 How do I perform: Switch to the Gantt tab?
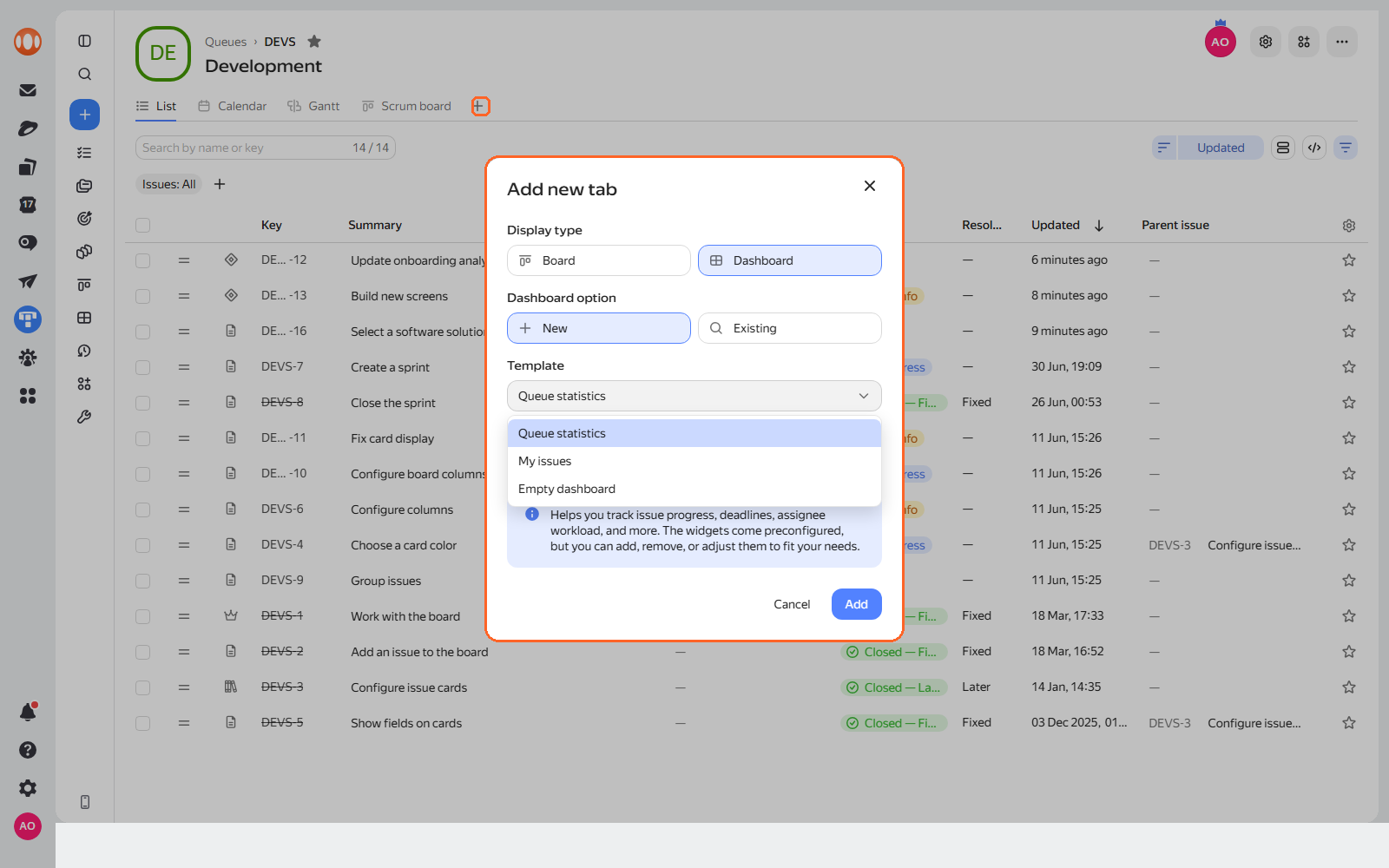(x=313, y=106)
